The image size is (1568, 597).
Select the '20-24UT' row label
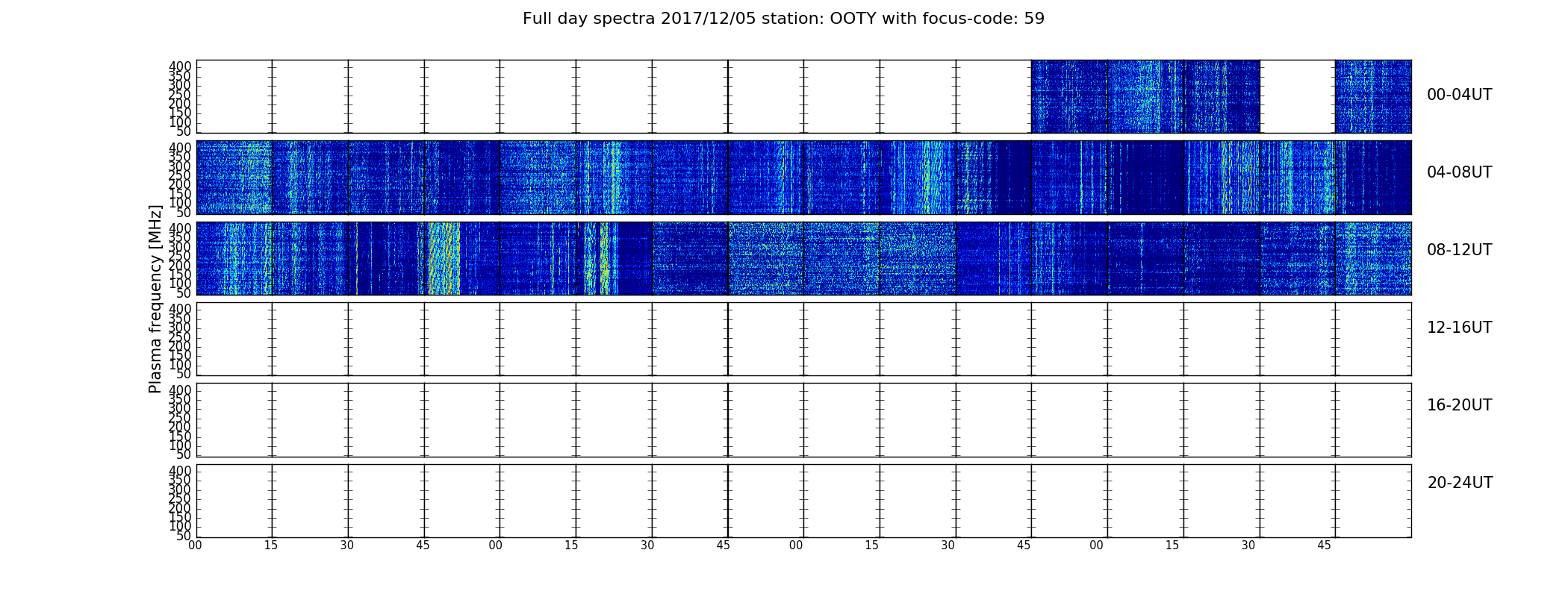tap(1459, 483)
